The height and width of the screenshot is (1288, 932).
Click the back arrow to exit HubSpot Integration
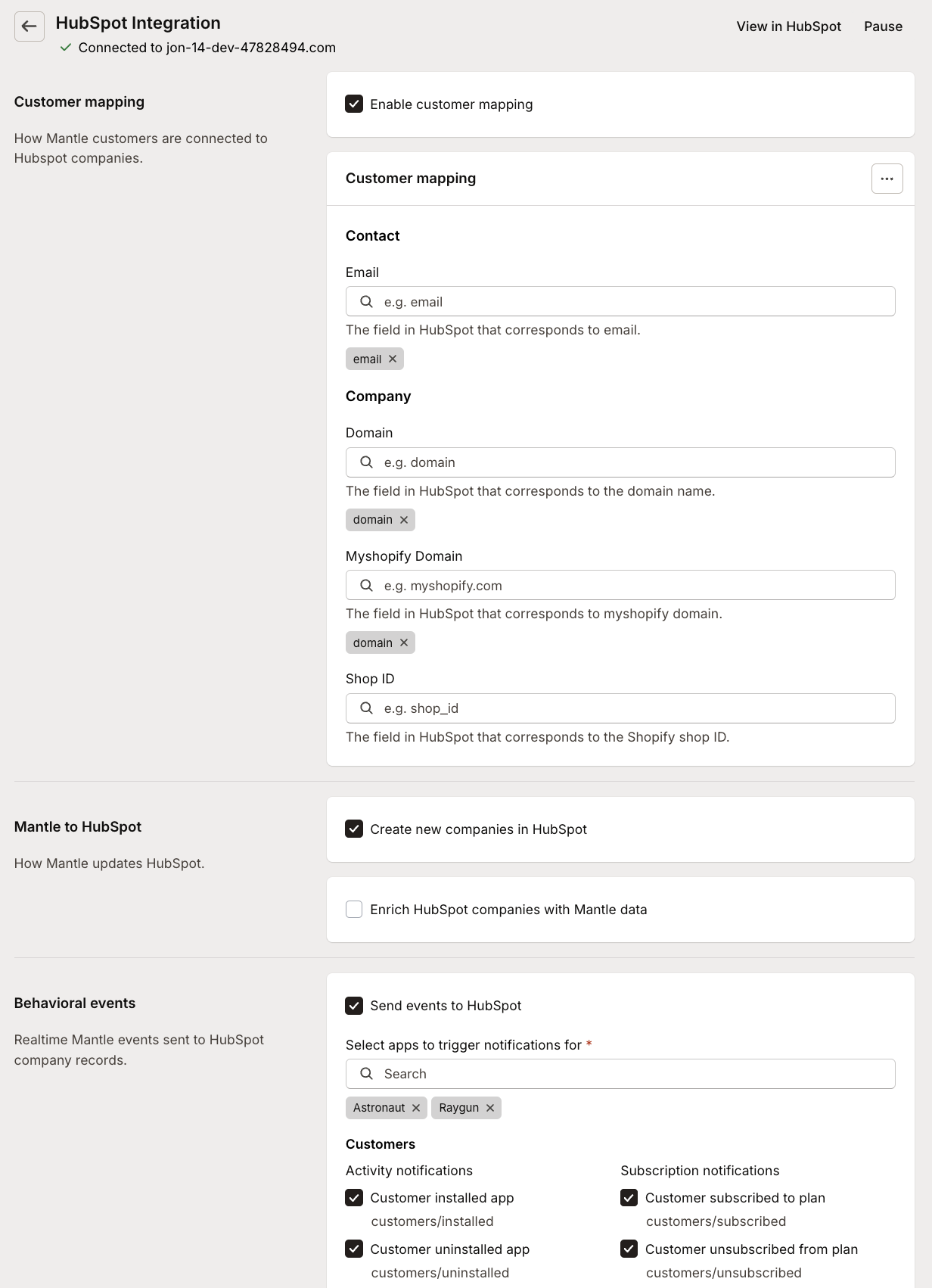(x=30, y=27)
